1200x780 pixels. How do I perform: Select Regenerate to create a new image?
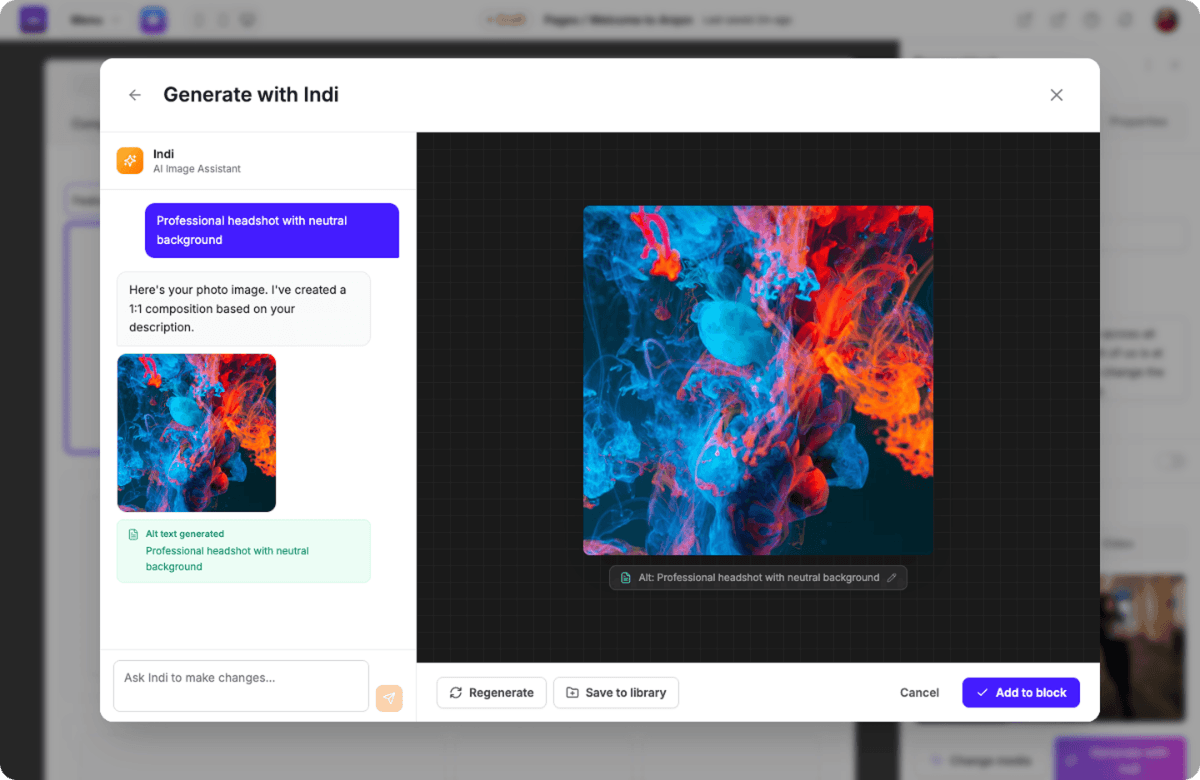click(x=491, y=692)
